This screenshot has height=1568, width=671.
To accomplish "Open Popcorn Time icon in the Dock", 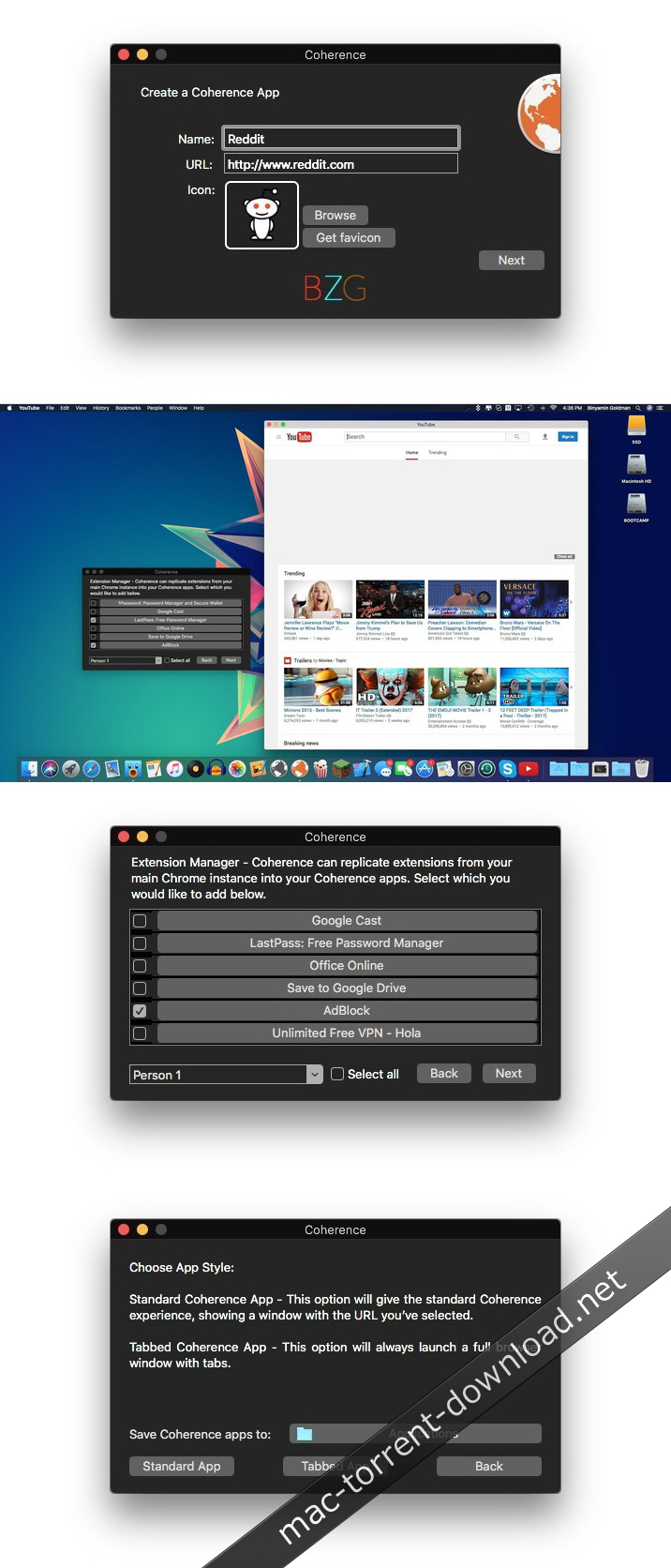I will [x=321, y=768].
